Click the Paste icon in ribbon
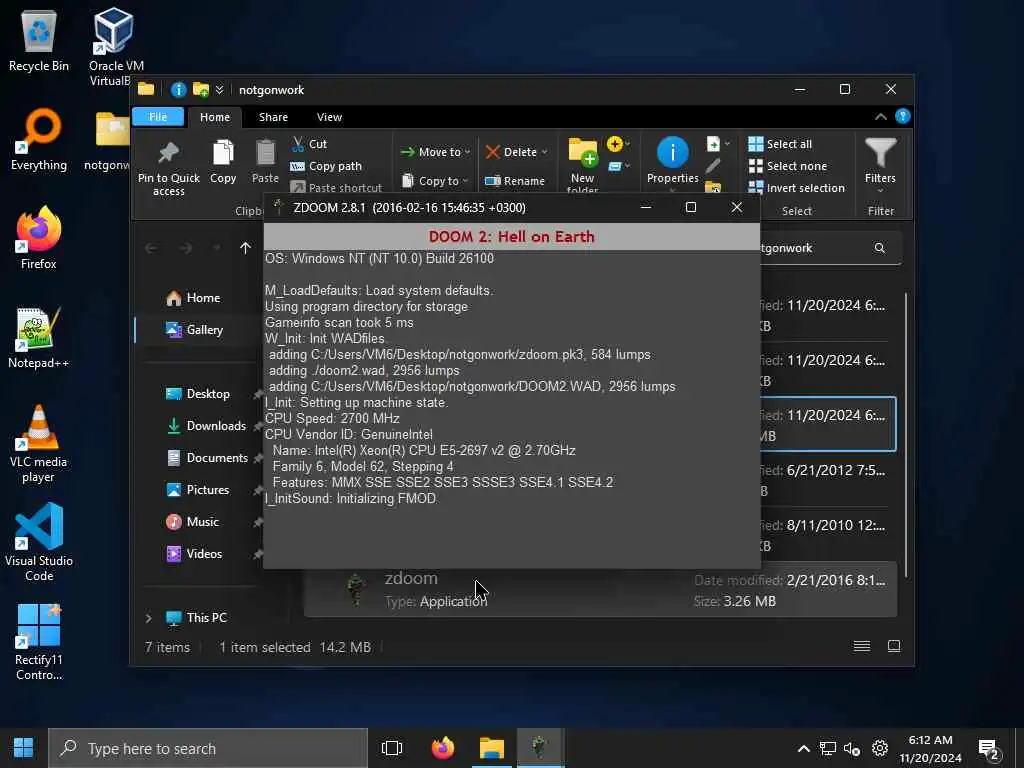Viewport: 1024px width, 768px height. point(265,161)
